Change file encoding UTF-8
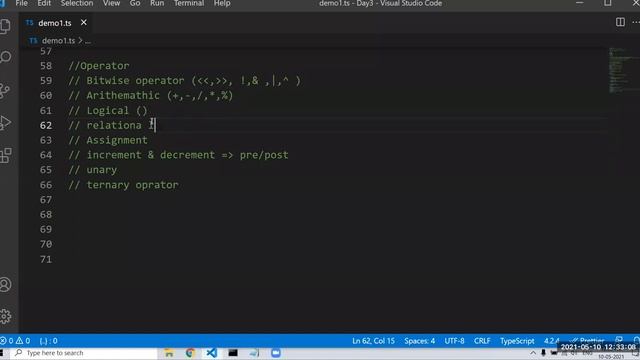 pyautogui.click(x=454, y=341)
